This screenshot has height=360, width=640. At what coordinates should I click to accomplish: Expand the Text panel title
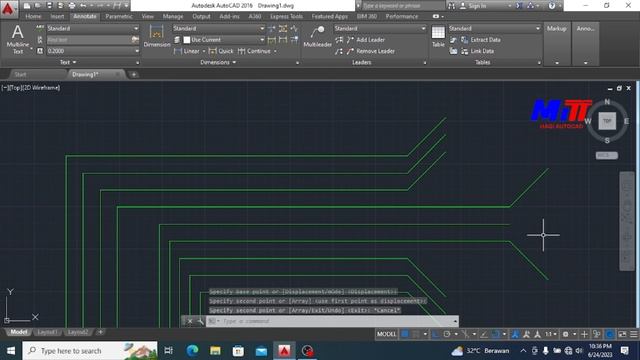point(68,62)
